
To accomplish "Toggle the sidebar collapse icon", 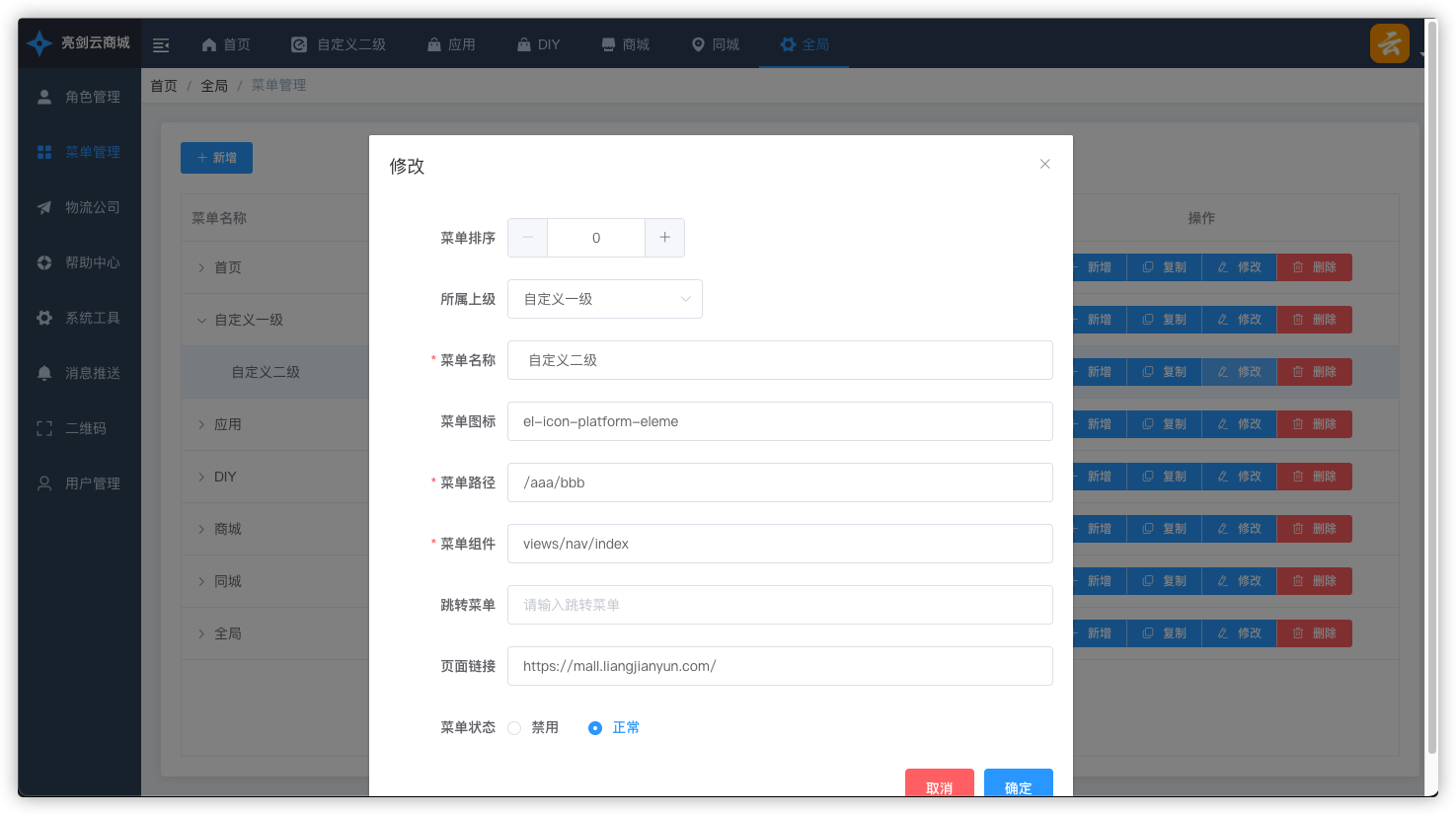I will 161,45.
